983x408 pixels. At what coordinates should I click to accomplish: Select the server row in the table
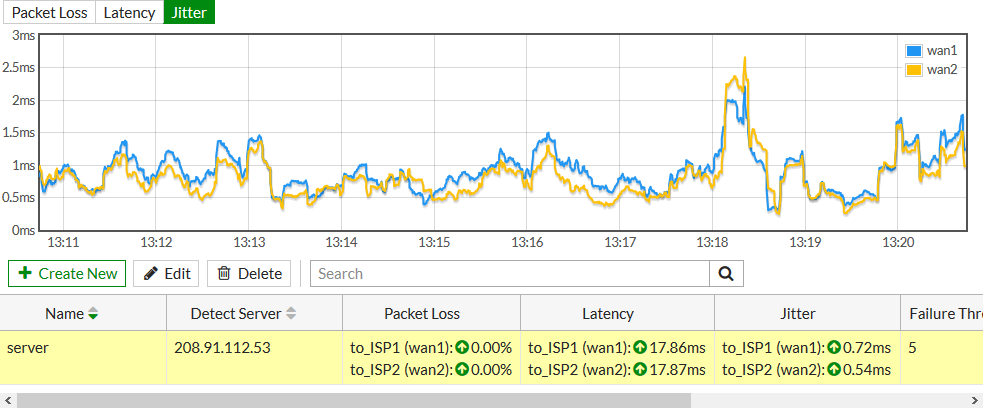pyautogui.click(x=80, y=358)
